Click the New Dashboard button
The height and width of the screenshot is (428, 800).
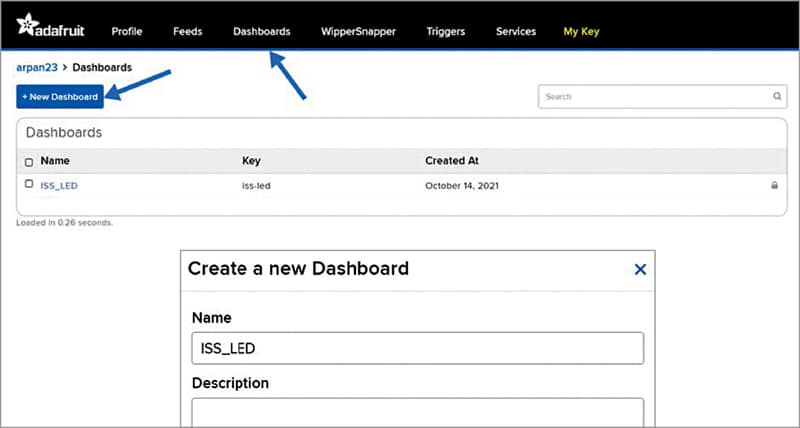click(x=60, y=97)
